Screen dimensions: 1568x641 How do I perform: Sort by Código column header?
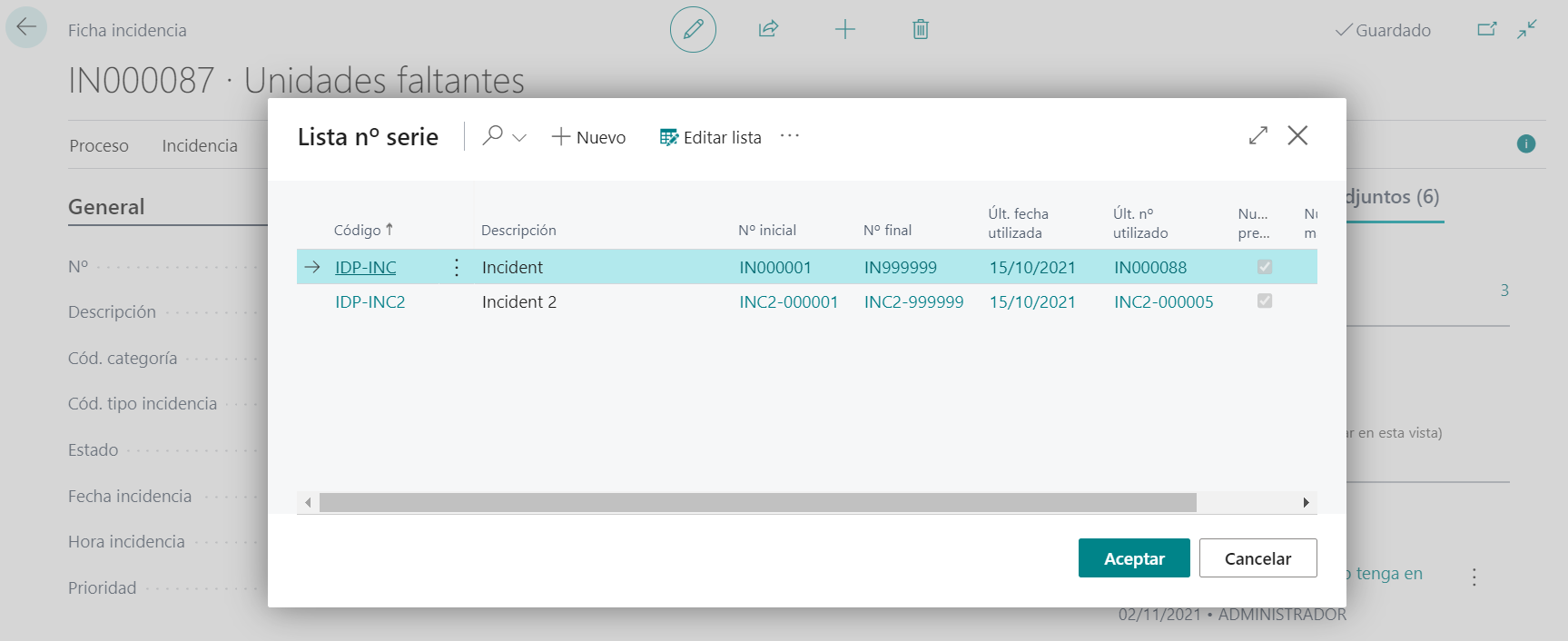[358, 231]
